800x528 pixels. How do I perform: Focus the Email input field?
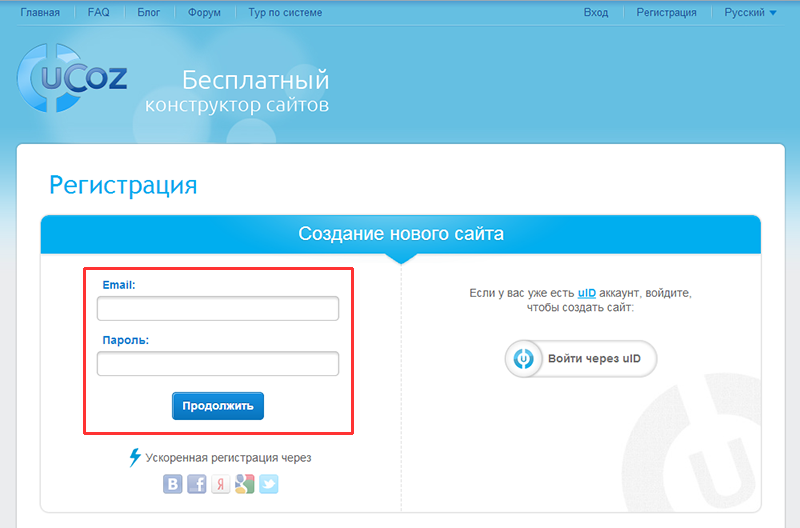click(x=218, y=308)
